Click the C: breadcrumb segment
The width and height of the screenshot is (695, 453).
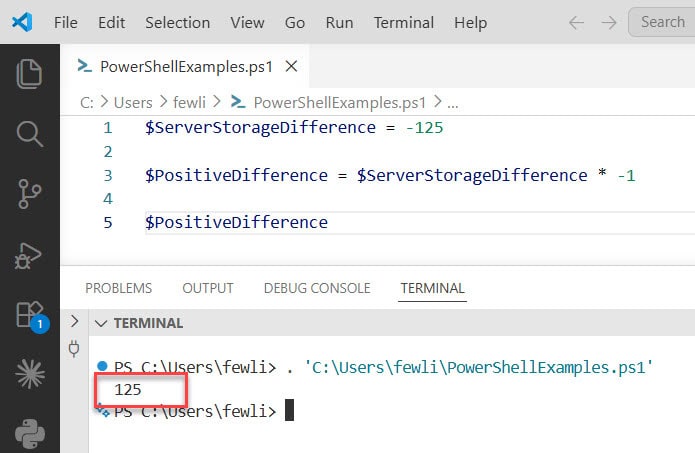(x=86, y=103)
